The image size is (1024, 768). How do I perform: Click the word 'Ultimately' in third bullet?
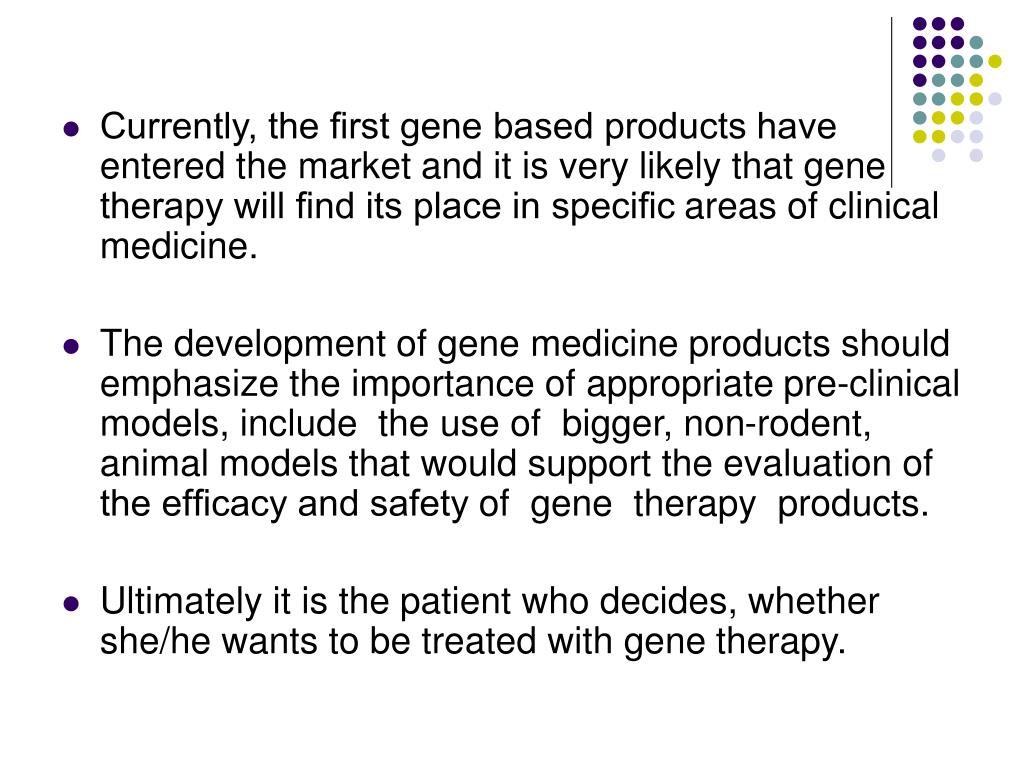[180, 602]
